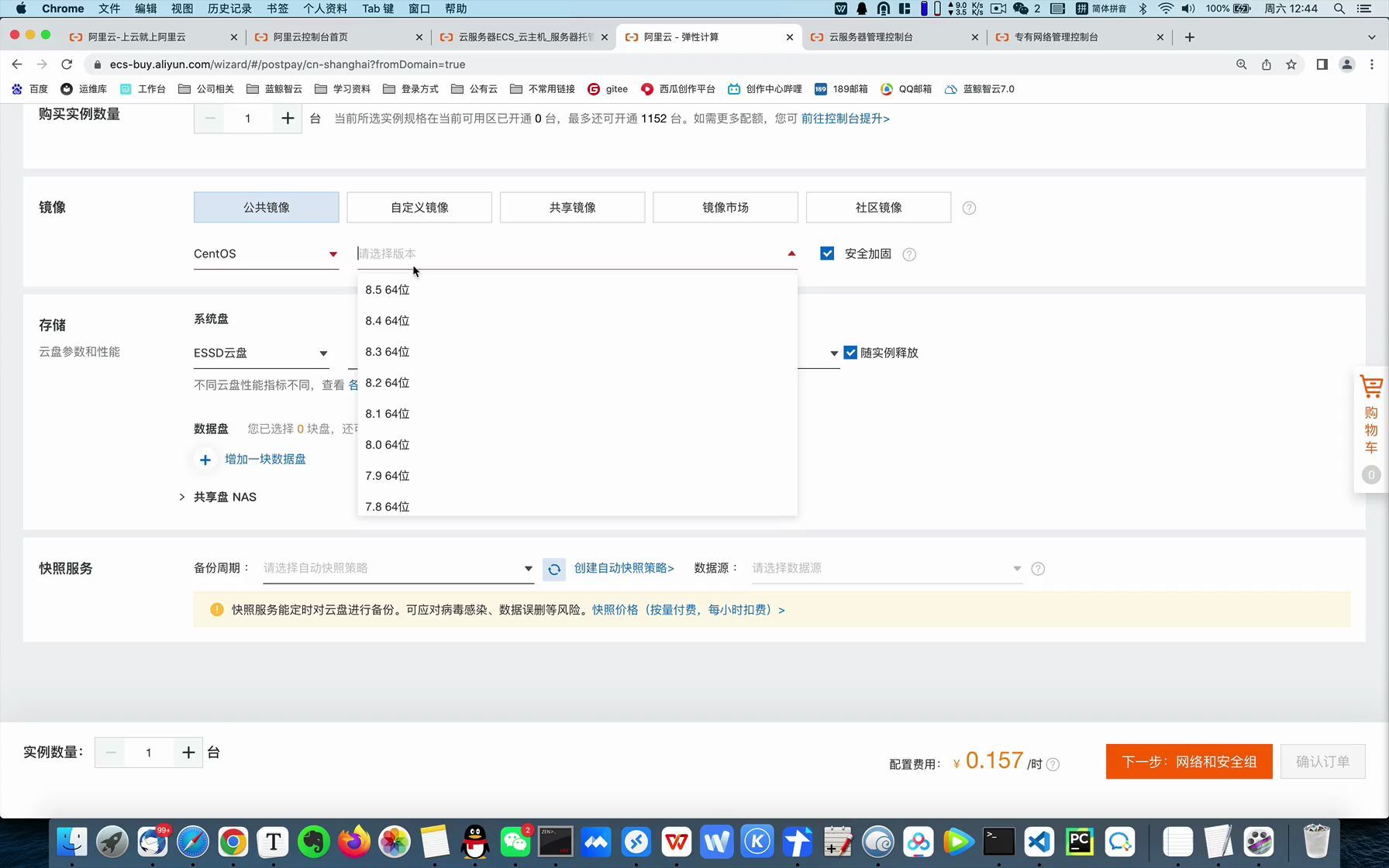Toggle the 随实例释放 checkbox
The height and width of the screenshot is (868, 1389).
(850, 353)
